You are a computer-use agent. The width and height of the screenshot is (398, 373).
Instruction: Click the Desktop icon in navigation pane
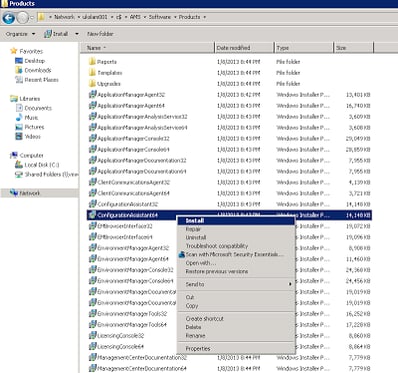point(19,61)
